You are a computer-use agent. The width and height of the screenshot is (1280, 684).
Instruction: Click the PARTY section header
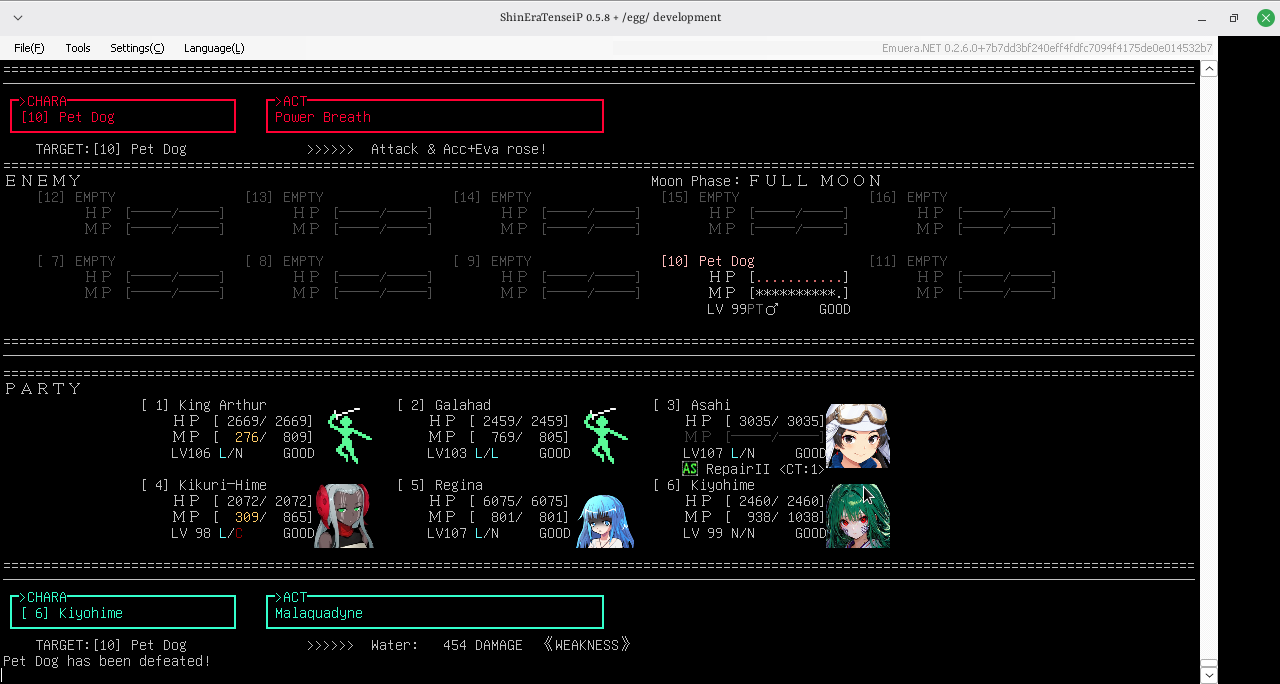(x=44, y=389)
